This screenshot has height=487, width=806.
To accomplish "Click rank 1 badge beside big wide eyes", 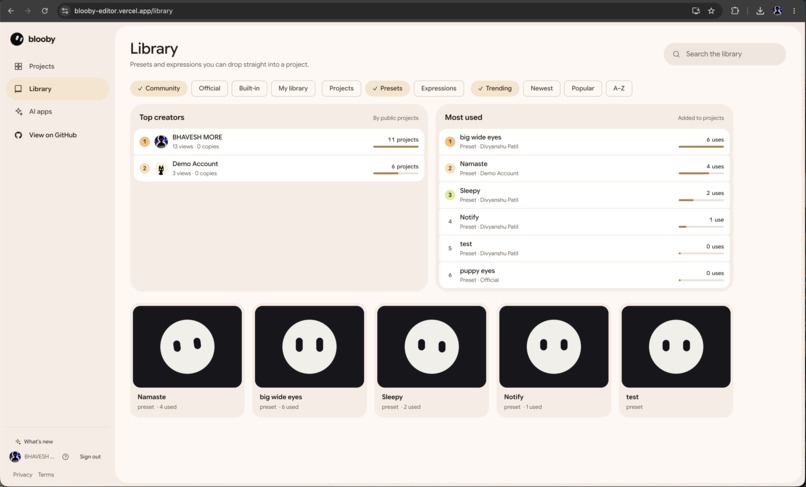I will pos(450,141).
